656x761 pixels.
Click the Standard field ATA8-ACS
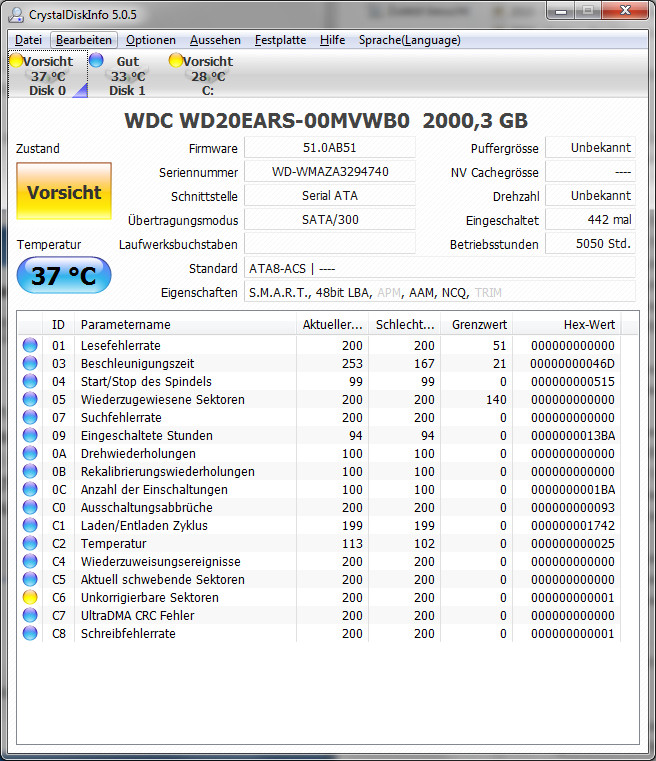click(x=440, y=268)
